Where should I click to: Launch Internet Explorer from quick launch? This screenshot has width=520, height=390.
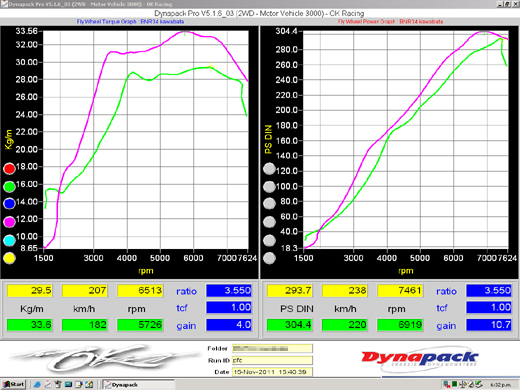pos(37,385)
